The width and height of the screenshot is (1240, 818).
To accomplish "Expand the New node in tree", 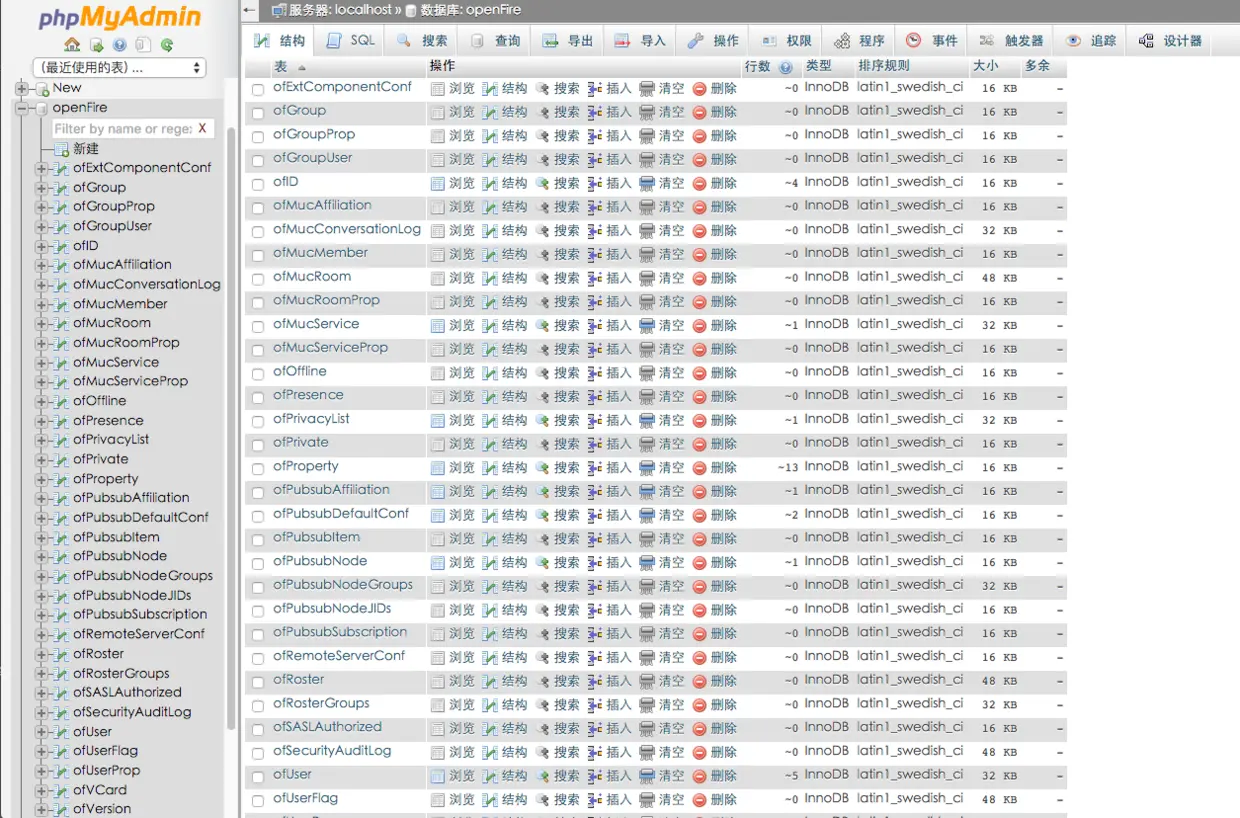I will point(22,88).
